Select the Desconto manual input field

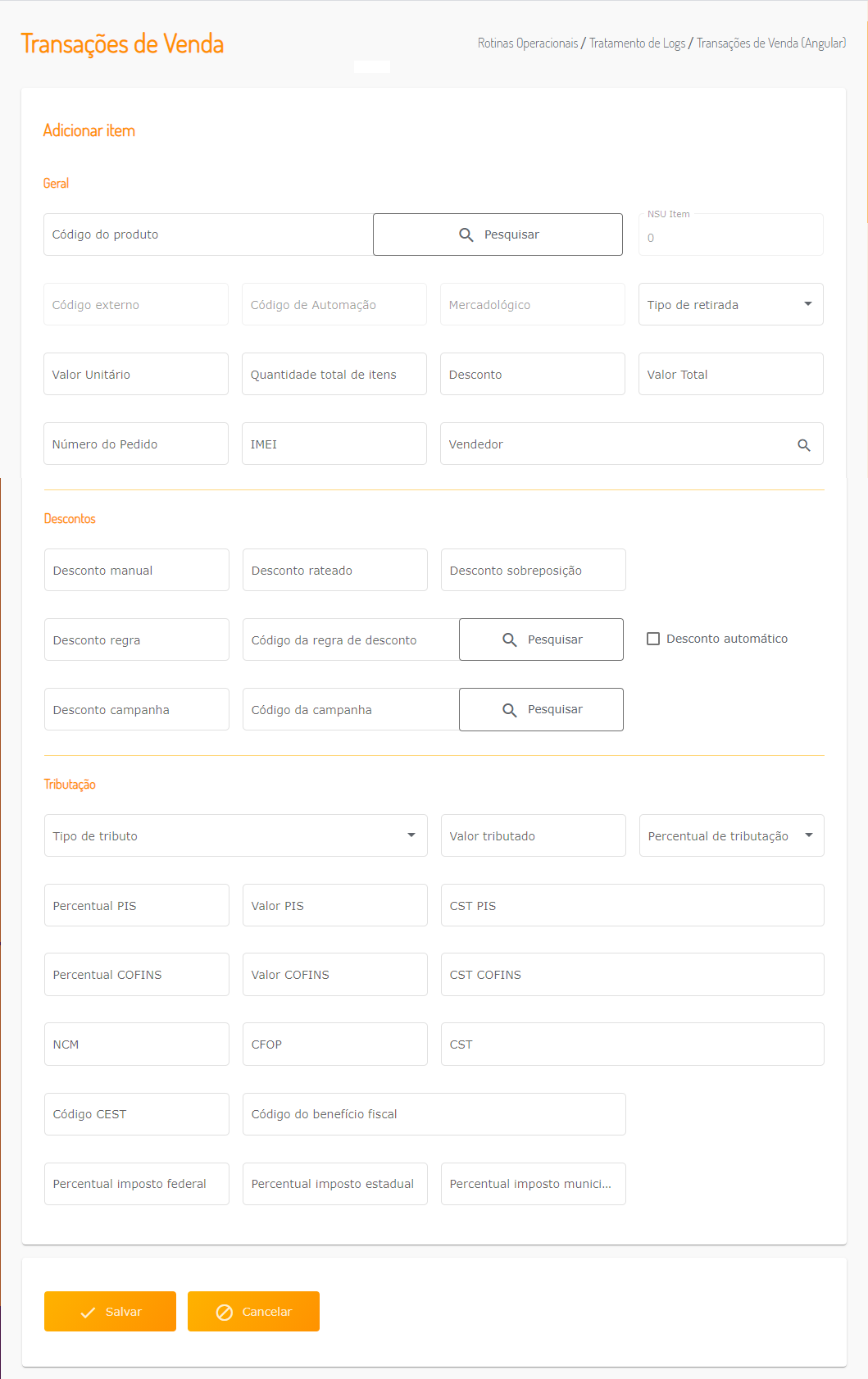point(137,571)
